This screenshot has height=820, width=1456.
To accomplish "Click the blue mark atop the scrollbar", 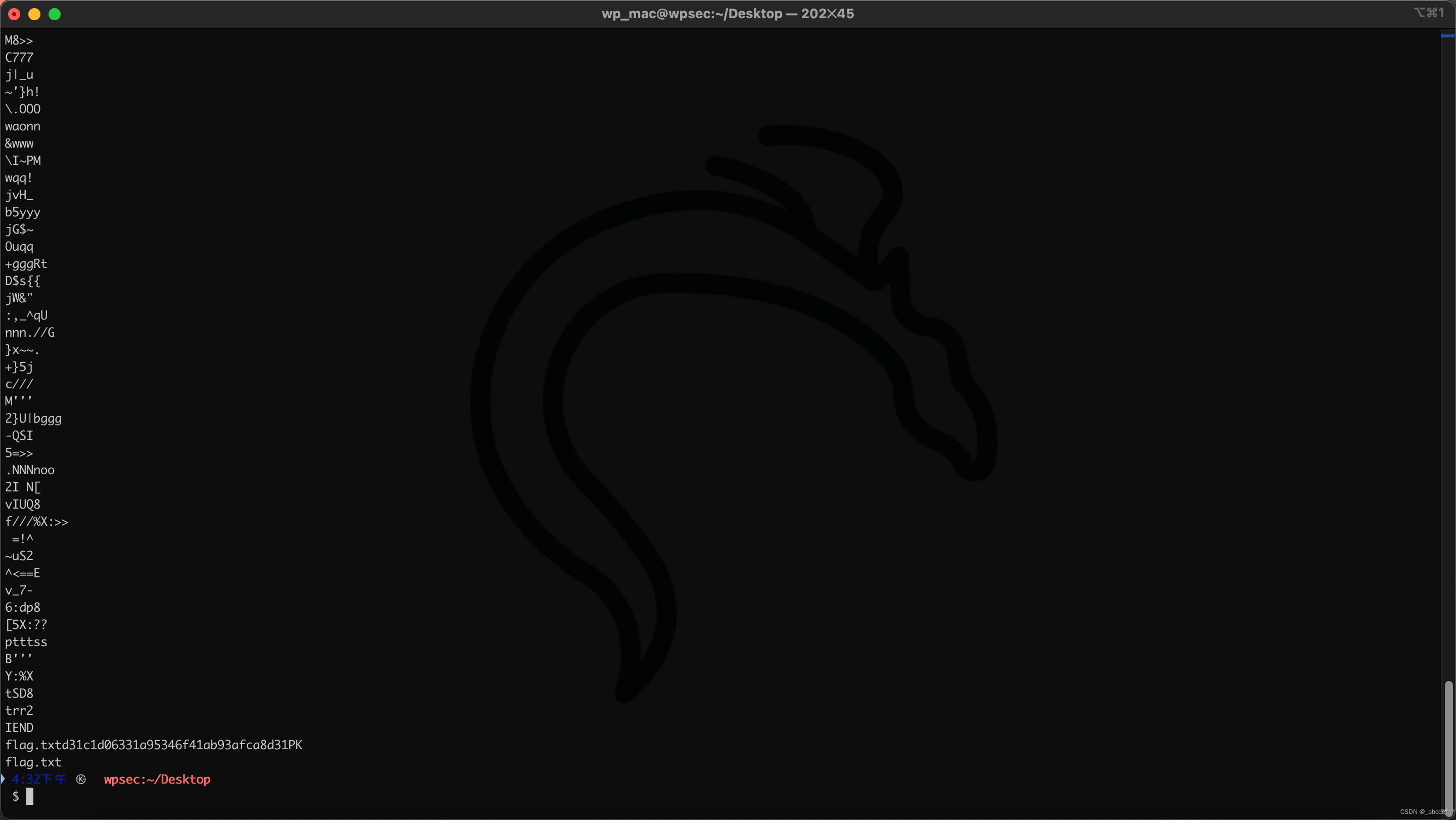I will point(1447,35).
